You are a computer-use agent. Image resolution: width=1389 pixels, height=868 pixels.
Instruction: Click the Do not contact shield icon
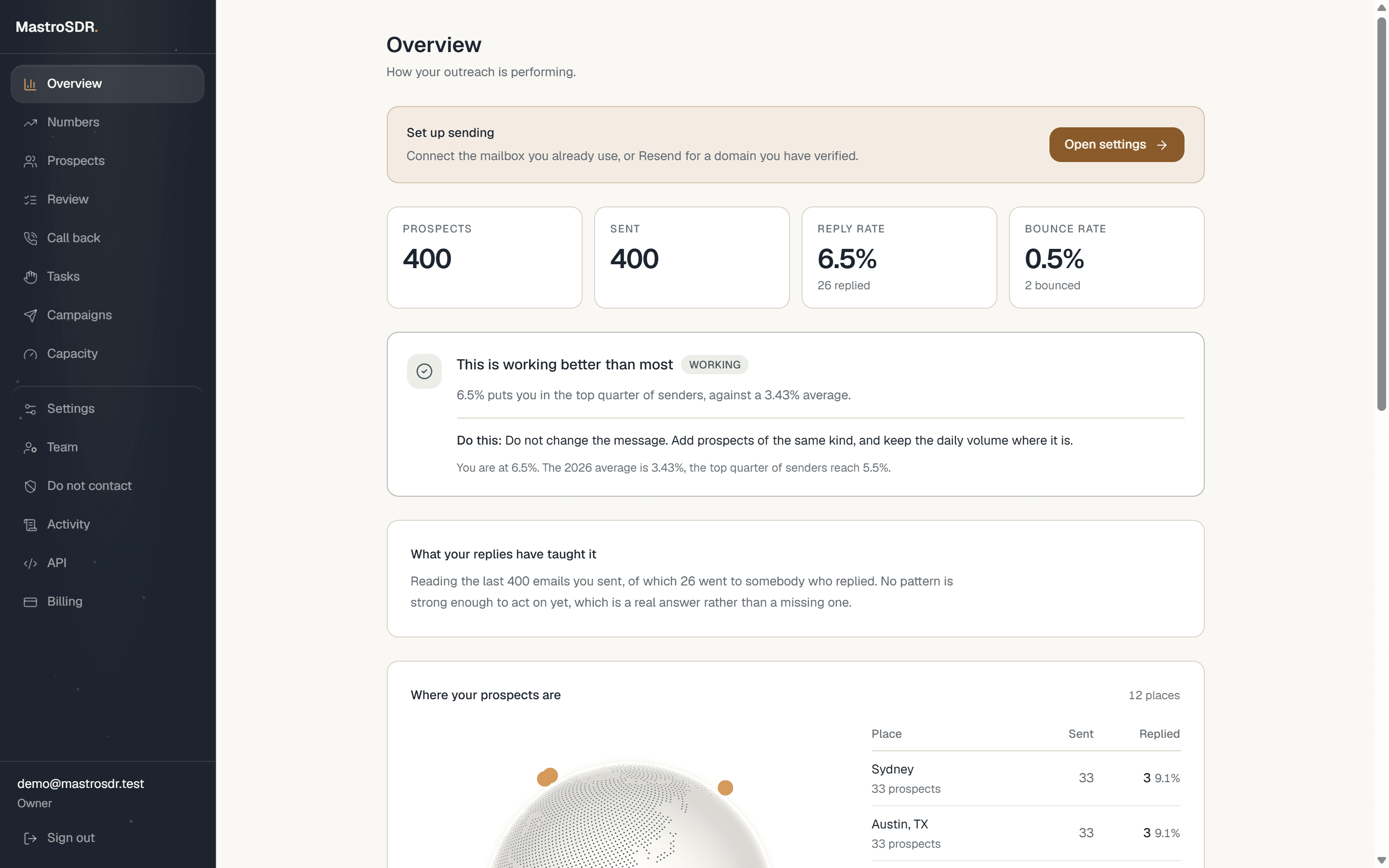[30, 486]
